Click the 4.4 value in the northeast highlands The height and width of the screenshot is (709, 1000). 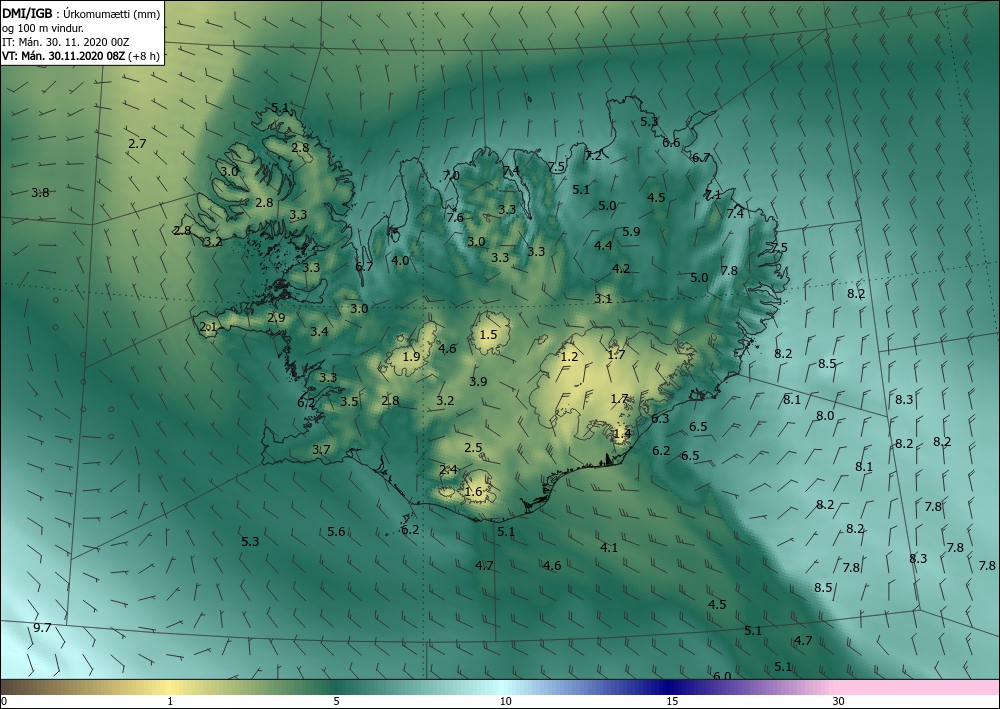click(x=603, y=245)
